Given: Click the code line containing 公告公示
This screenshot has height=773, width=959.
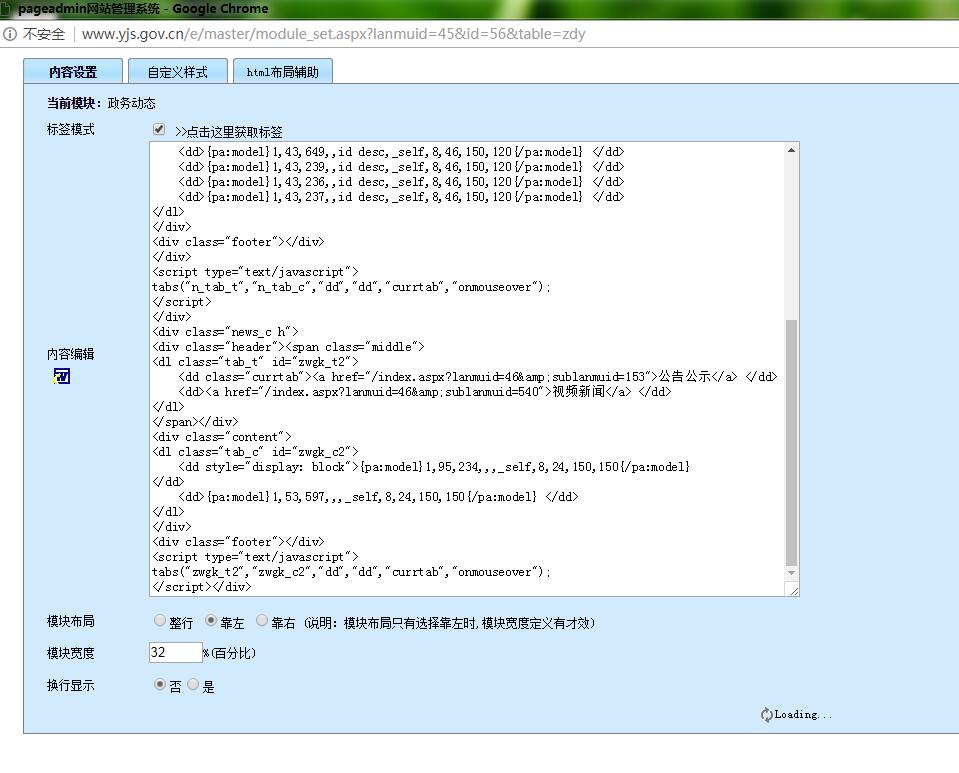Looking at the screenshot, I should click(x=478, y=377).
